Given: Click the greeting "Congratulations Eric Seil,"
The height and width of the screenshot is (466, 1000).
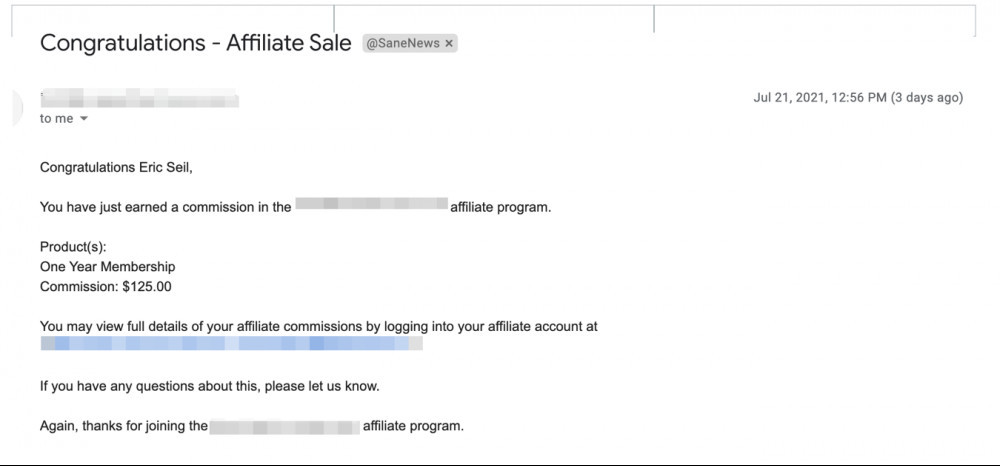Looking at the screenshot, I should tap(116, 168).
